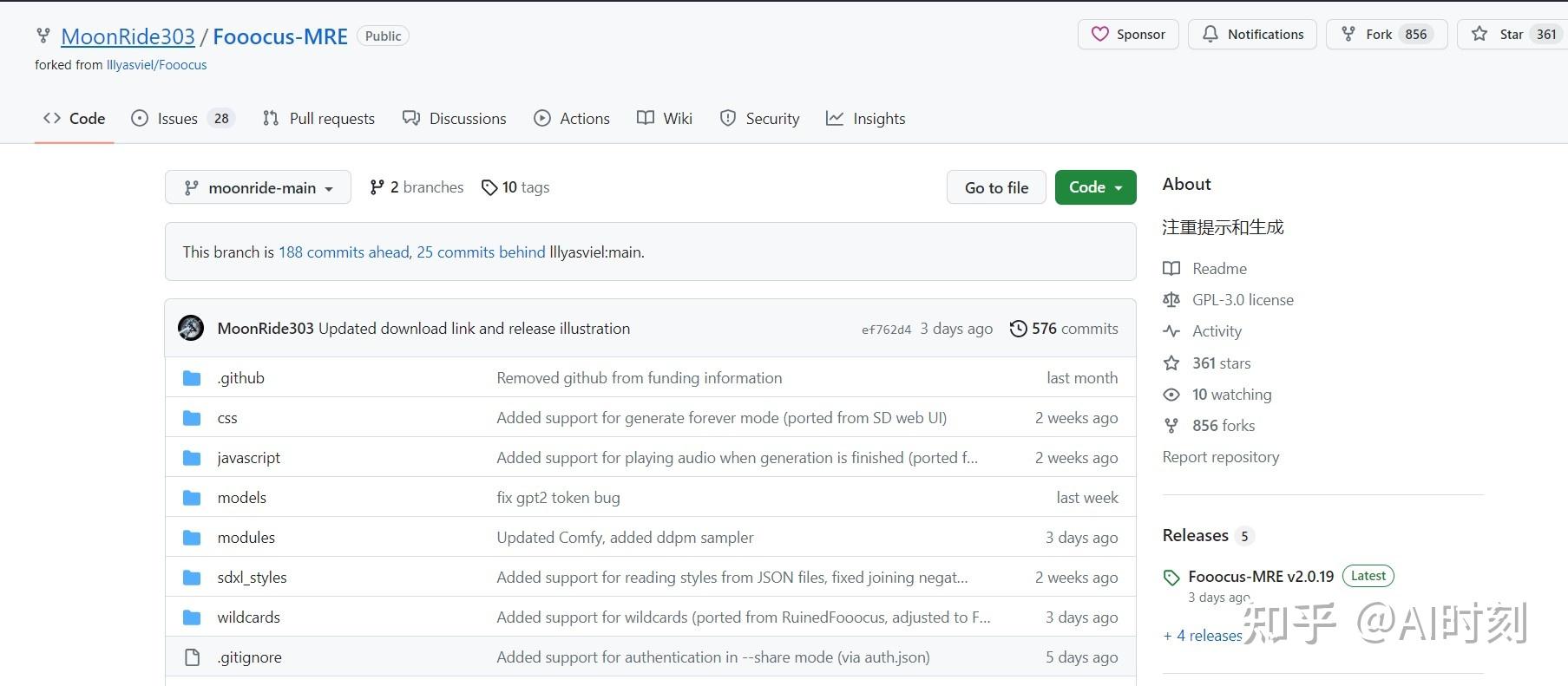Expand the moonride-main branch dropdown
The height and width of the screenshot is (686, 1568).
point(258,187)
